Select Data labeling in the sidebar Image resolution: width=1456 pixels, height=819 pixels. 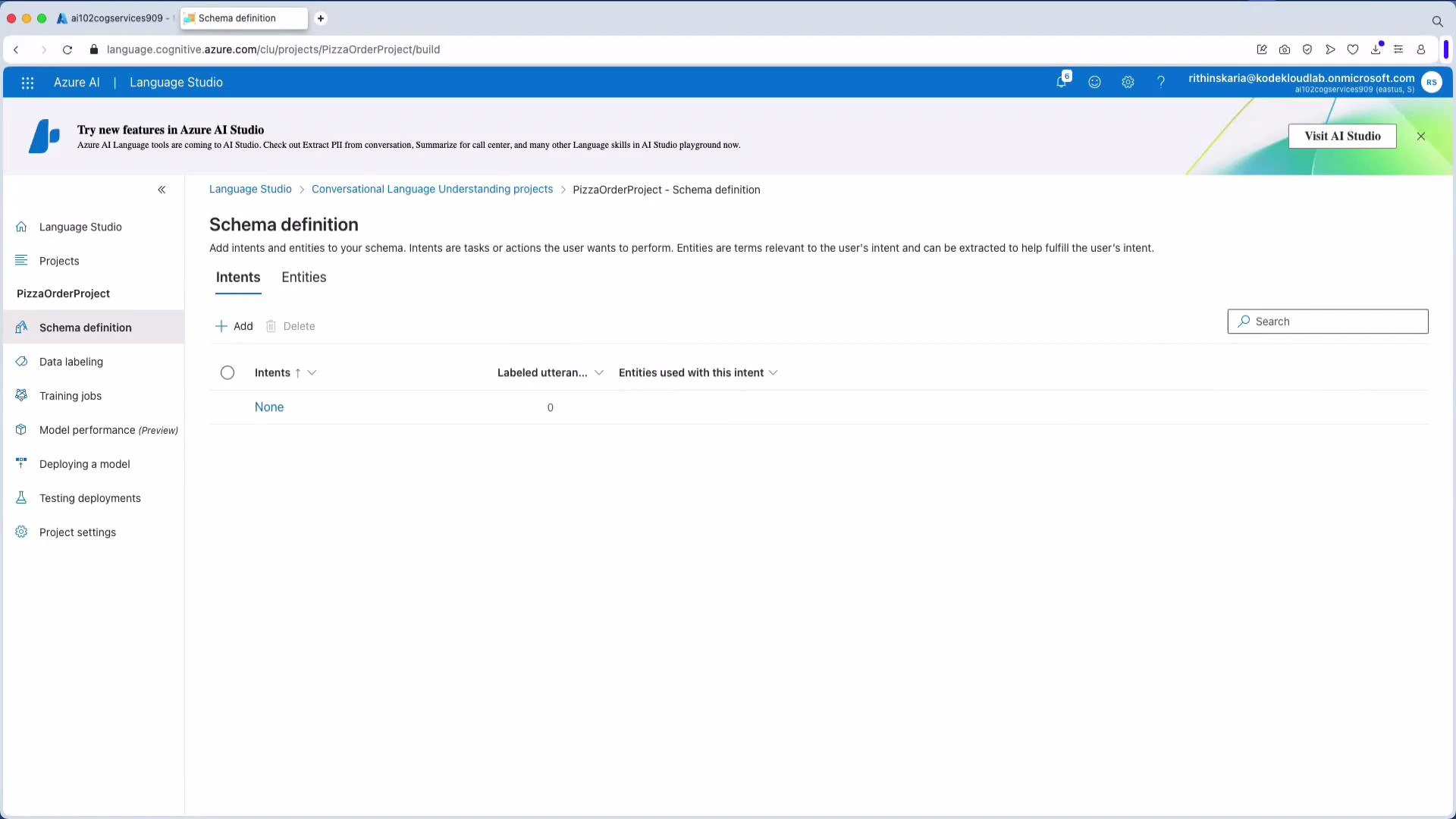click(71, 362)
